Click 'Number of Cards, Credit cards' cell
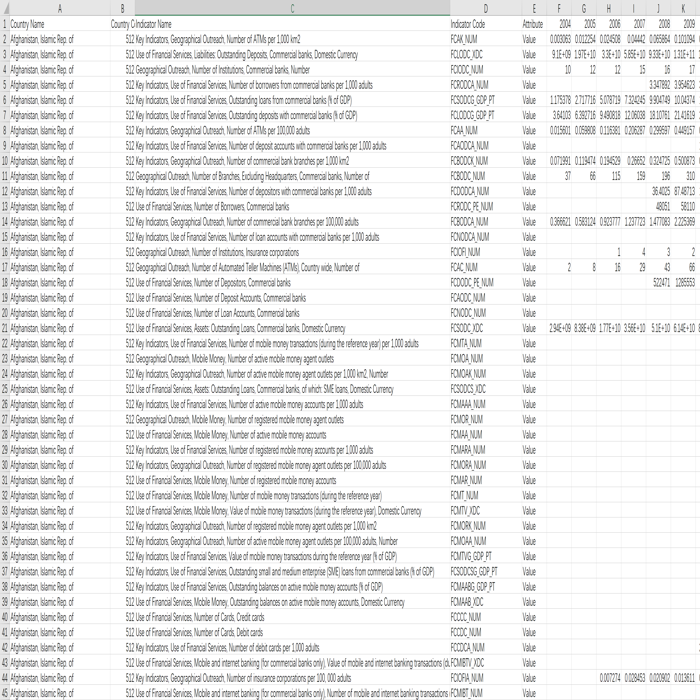The image size is (700, 700). (292, 617)
